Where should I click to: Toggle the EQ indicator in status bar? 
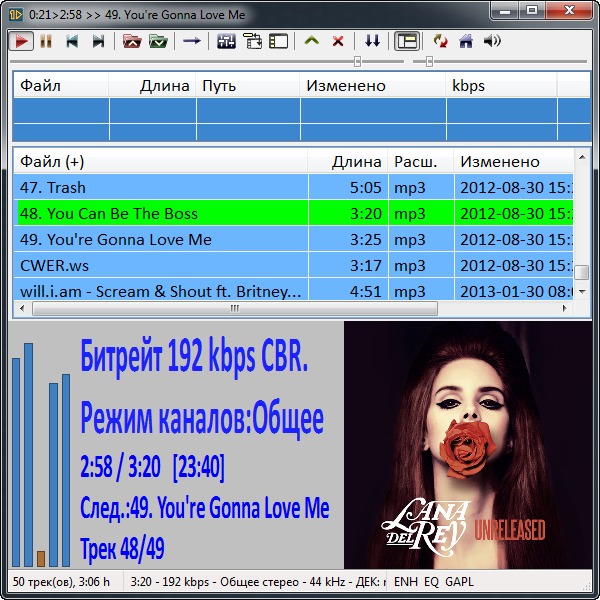point(431,581)
